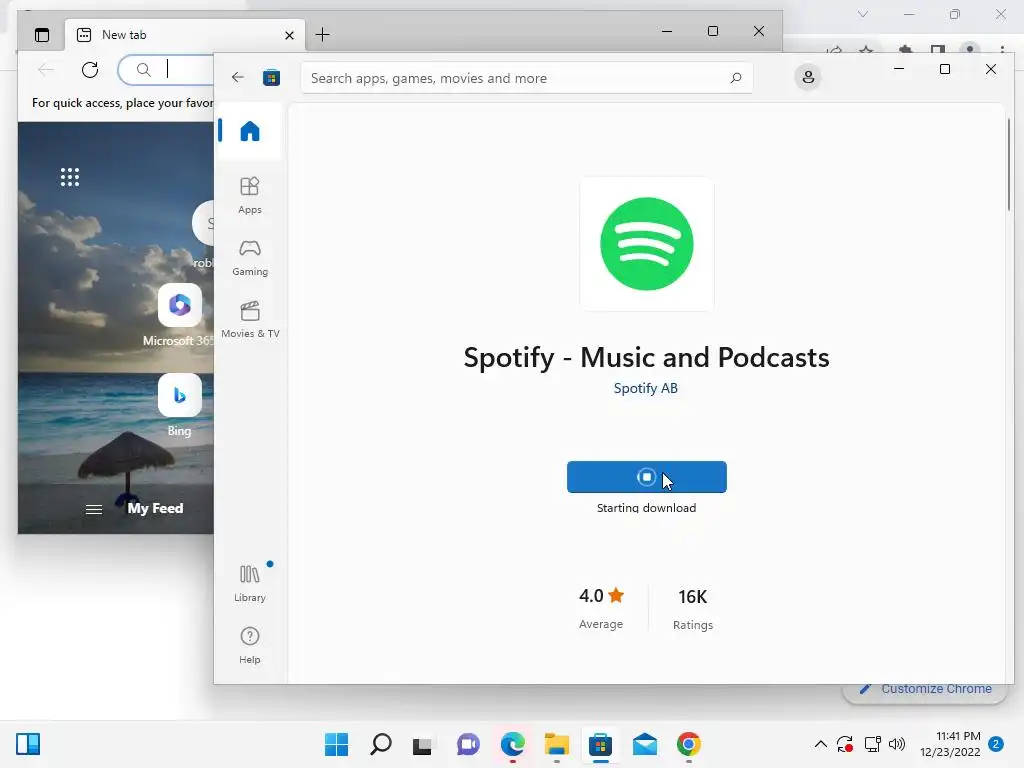Open the Edge apps grid launcher
This screenshot has height=768, width=1024.
[x=70, y=177]
